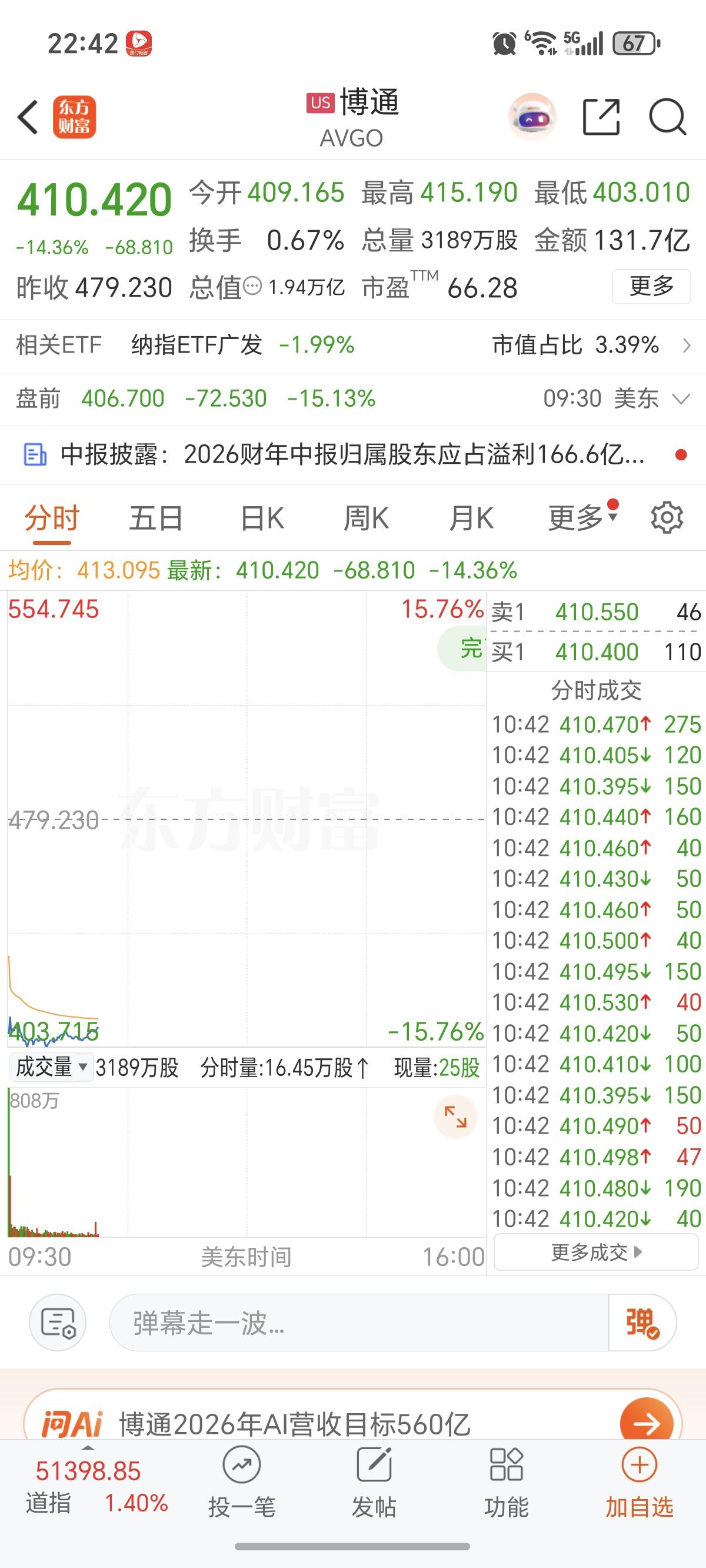The image size is (706, 1568).
Task: Tap the current price 410.420
Action: 94,200
